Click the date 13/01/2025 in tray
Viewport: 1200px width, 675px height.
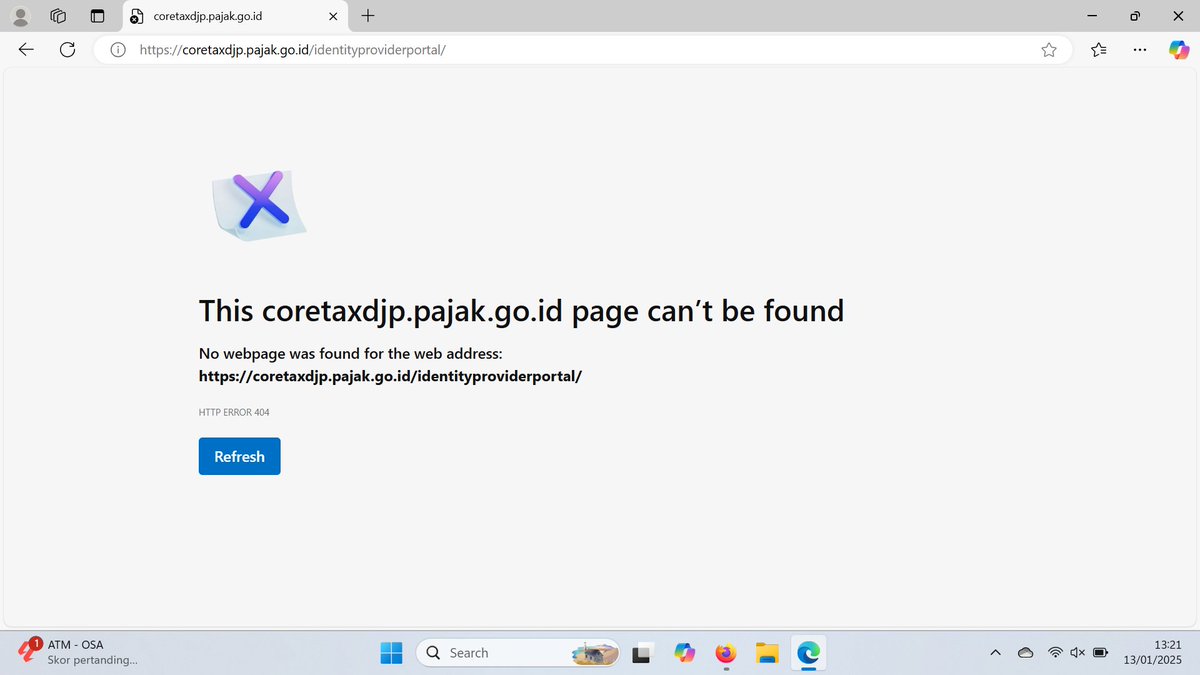(x=1153, y=660)
